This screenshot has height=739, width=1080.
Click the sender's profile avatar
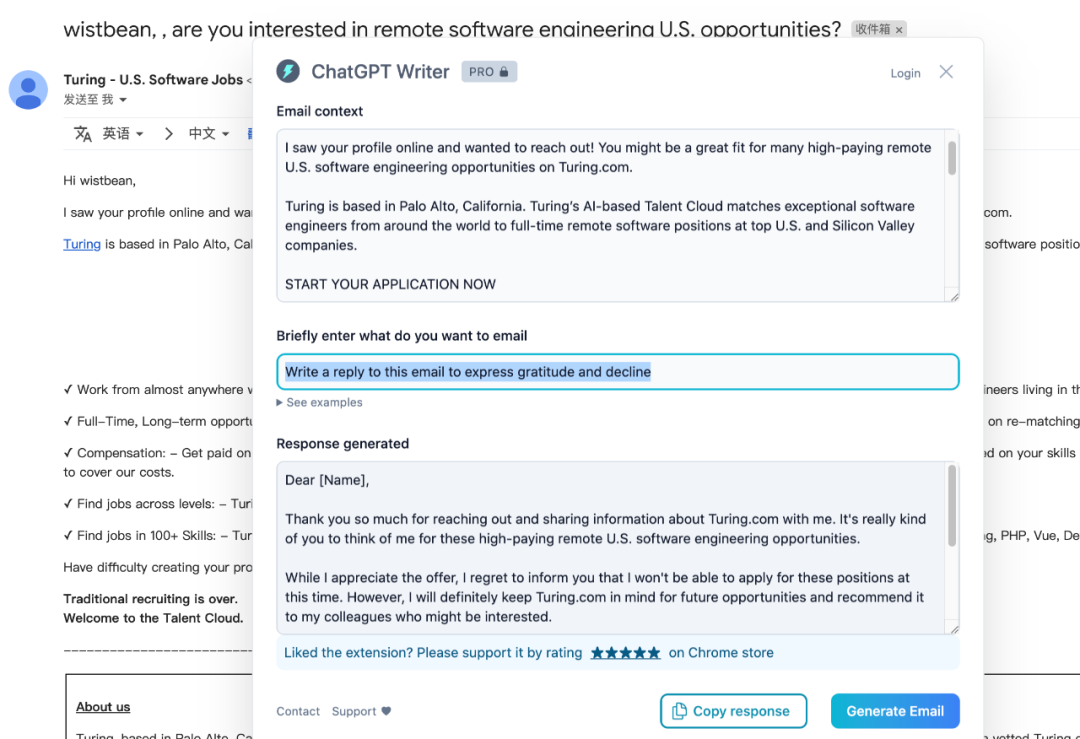pos(28,90)
